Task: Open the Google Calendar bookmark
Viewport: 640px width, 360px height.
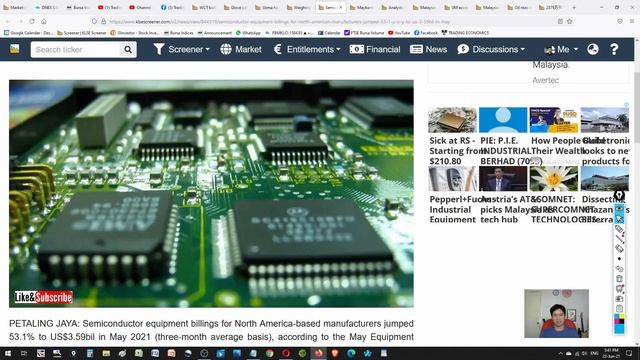Action: (29, 33)
